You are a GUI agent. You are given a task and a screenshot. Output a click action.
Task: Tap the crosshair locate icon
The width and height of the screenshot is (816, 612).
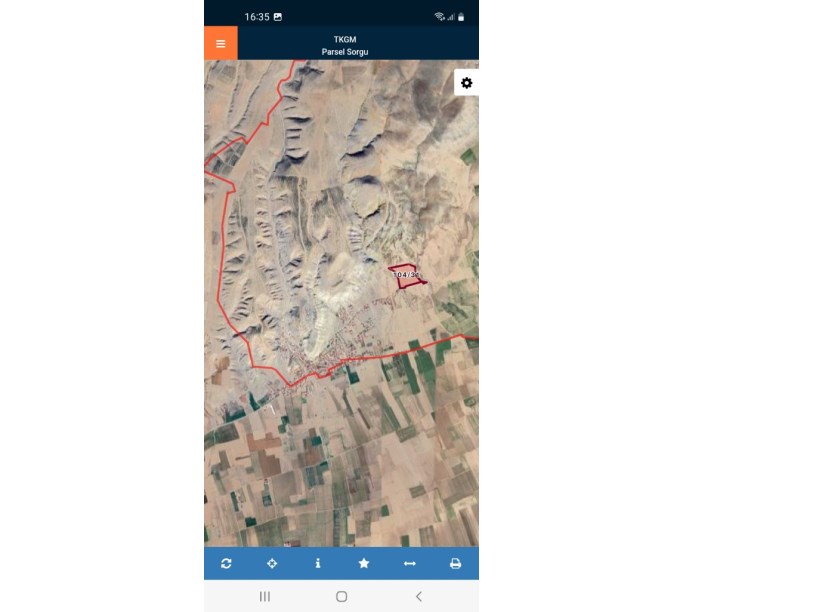pyautogui.click(x=272, y=563)
